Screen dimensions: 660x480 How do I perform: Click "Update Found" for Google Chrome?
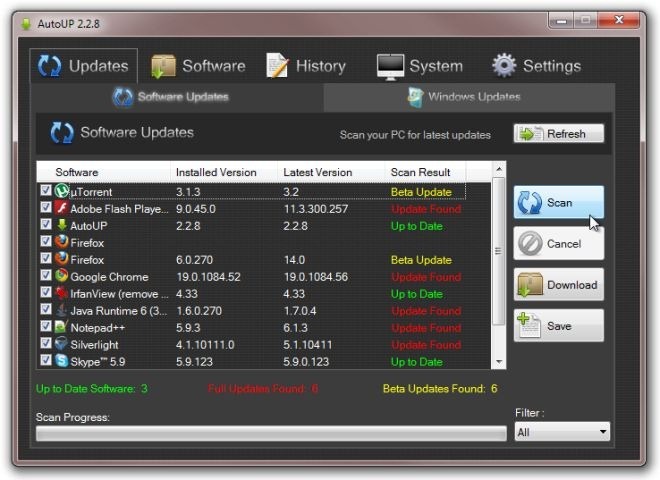[426, 277]
